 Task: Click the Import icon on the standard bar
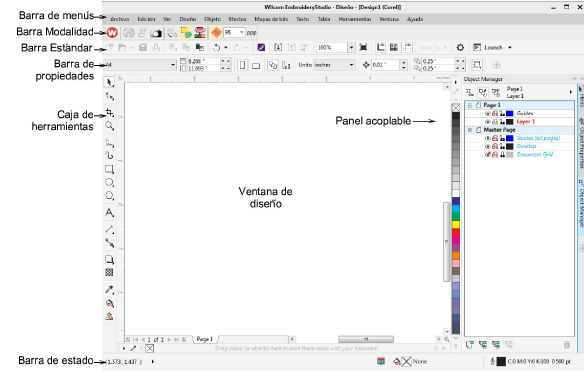point(277,47)
